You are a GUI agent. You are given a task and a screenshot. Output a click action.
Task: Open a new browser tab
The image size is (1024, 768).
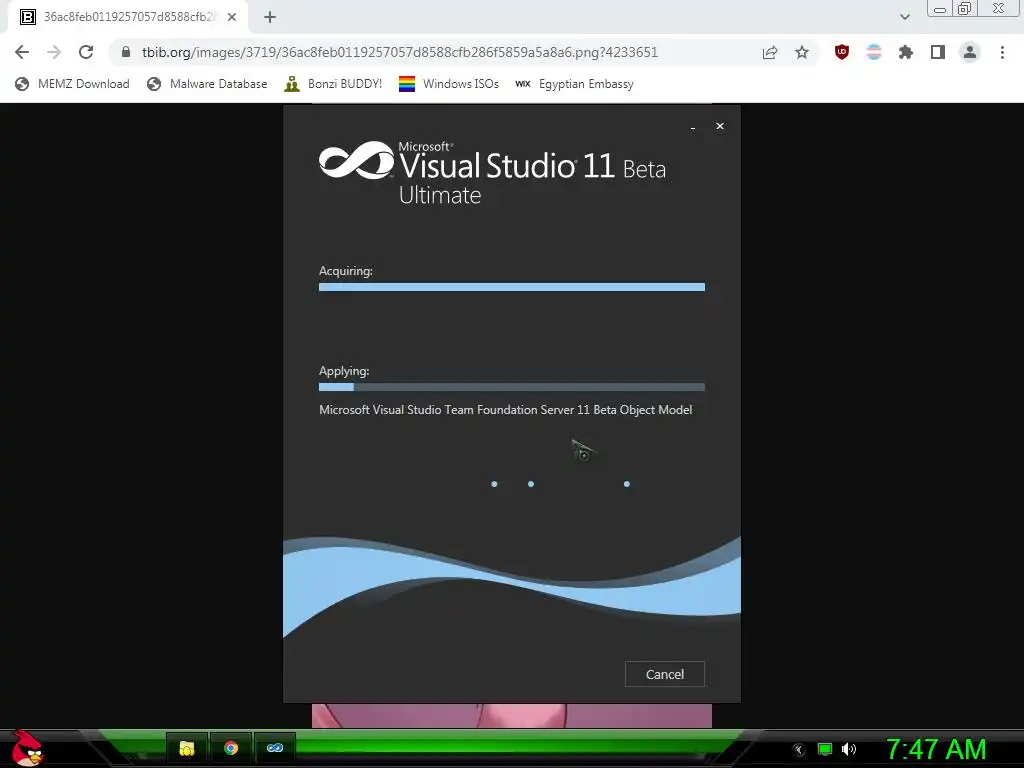(x=270, y=17)
